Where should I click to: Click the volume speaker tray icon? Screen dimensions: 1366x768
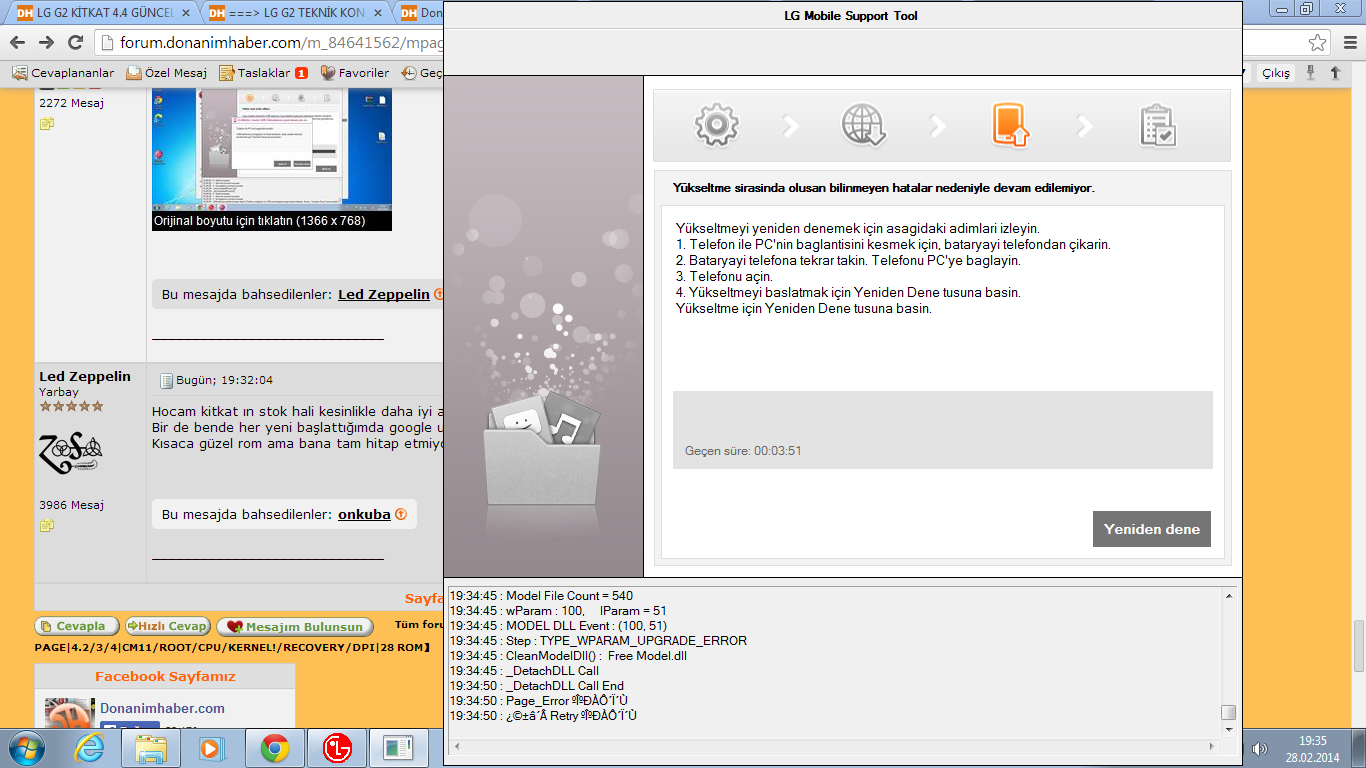1260,748
